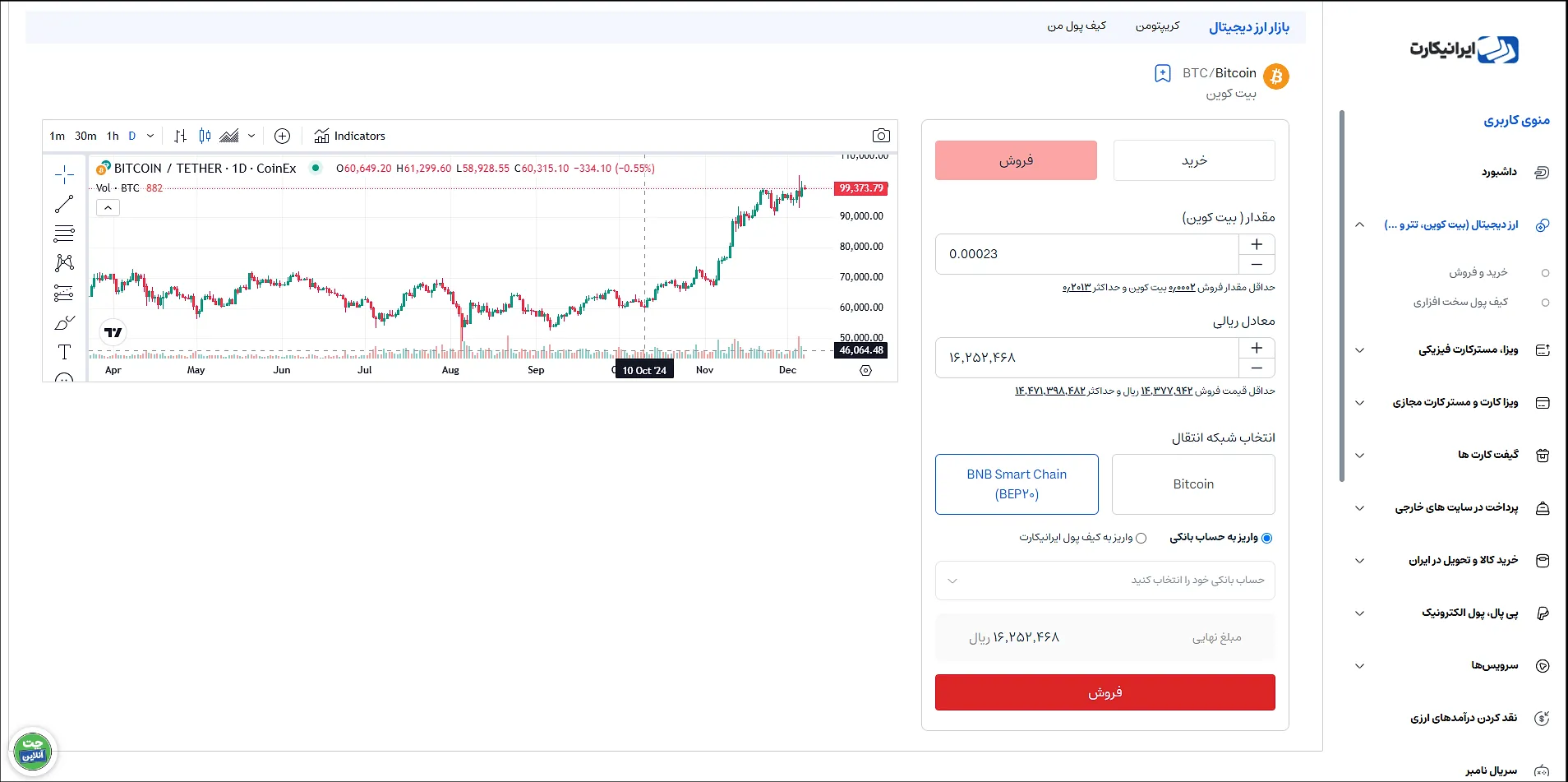Click the red sell submit button

(x=1105, y=692)
